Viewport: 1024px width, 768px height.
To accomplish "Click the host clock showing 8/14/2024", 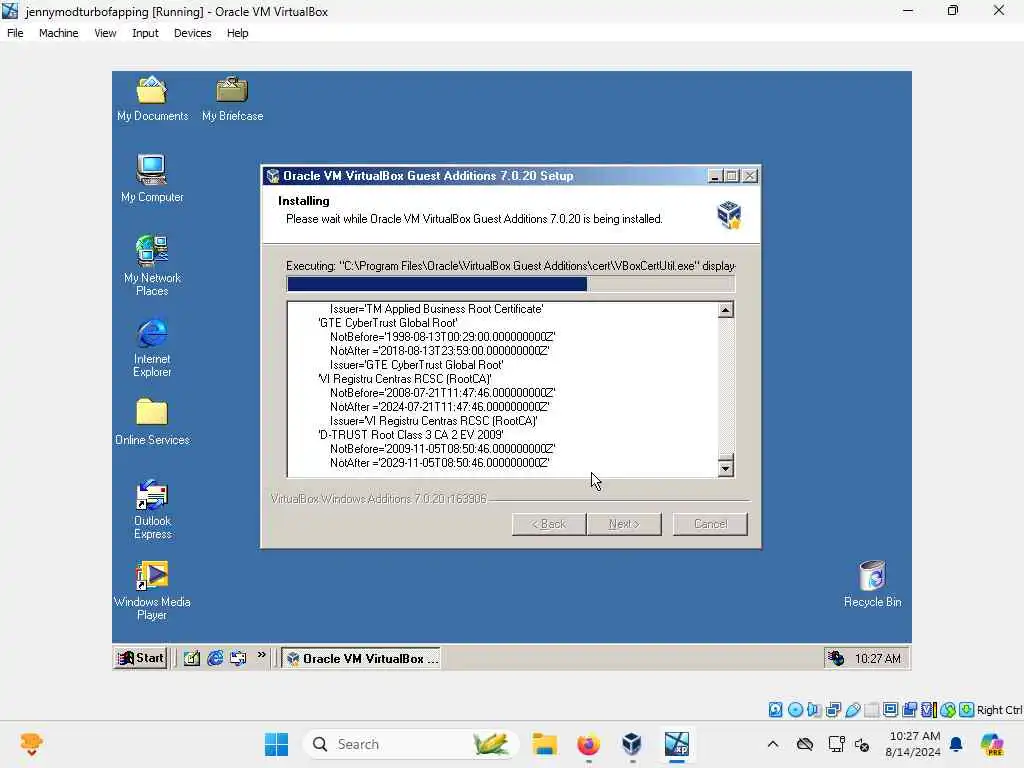I will click(914, 744).
